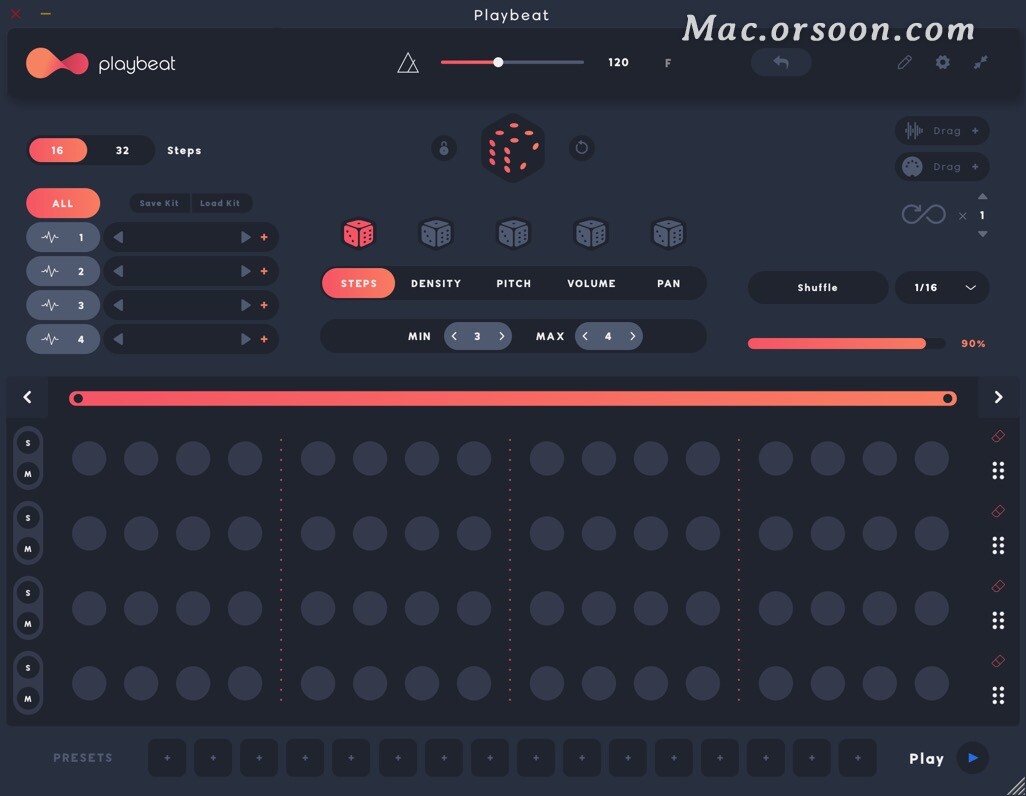
Task: Increase the MAX value with right chevron
Action: click(633, 336)
